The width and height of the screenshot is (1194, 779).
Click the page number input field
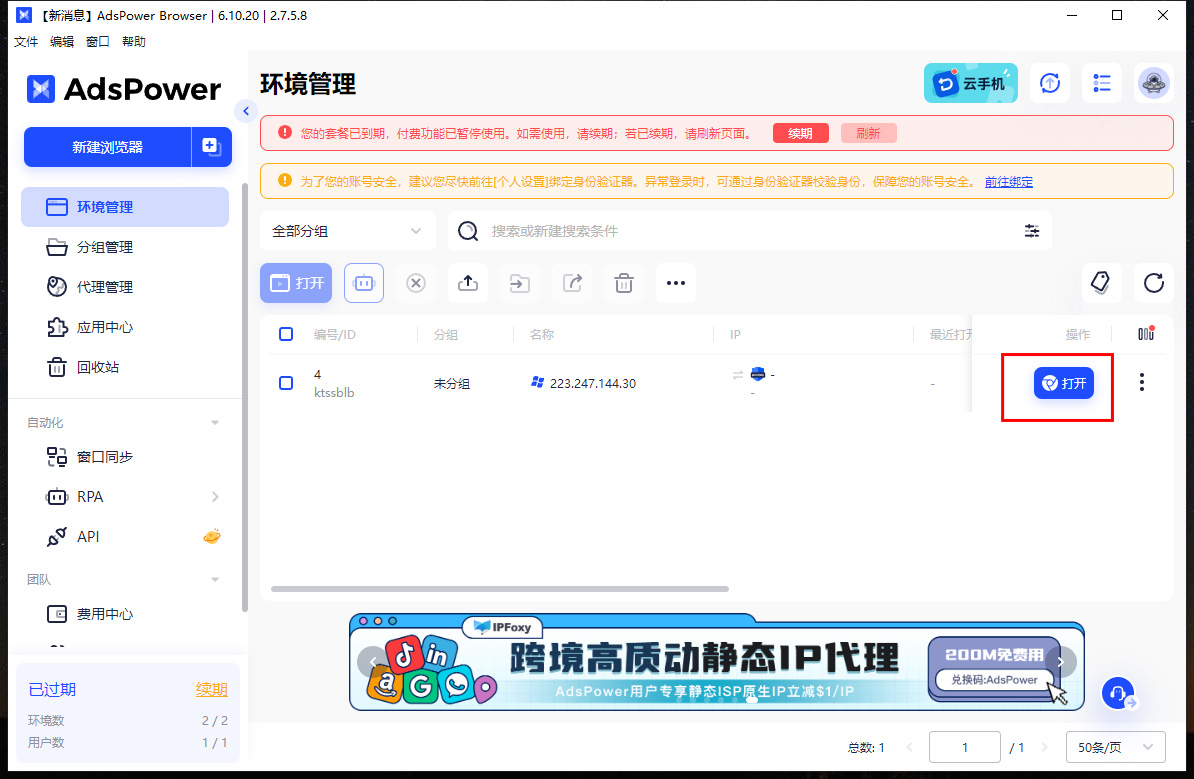[964, 747]
